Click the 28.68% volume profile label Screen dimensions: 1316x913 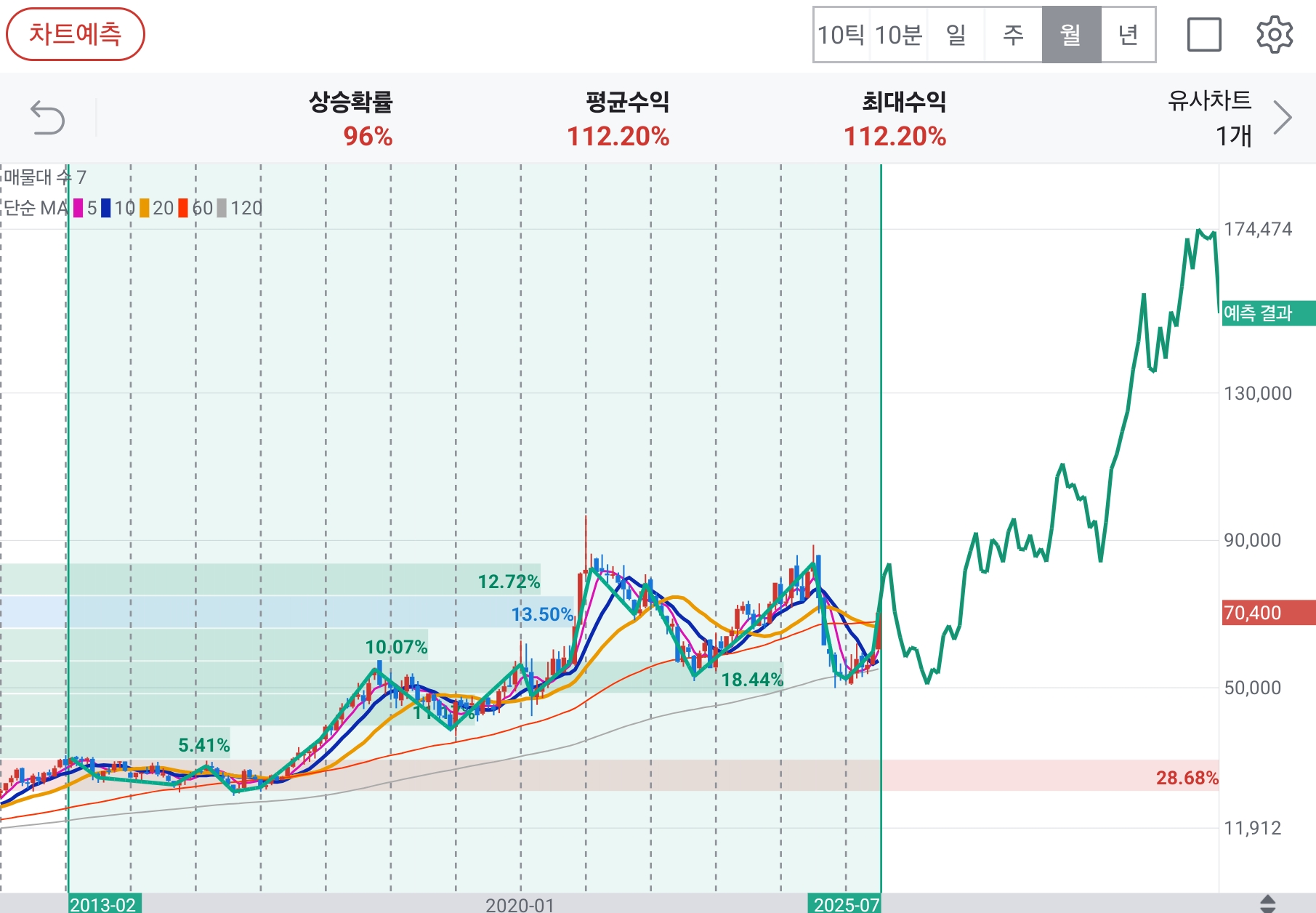pos(1187,778)
